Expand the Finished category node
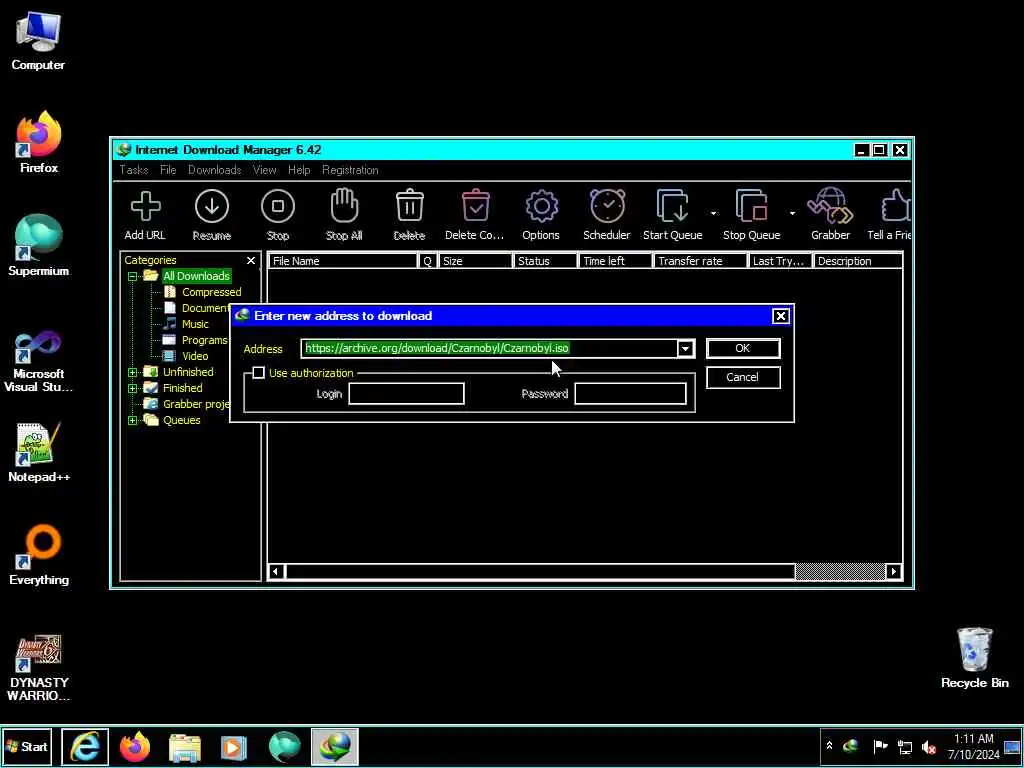This screenshot has width=1024, height=768. 133,388
